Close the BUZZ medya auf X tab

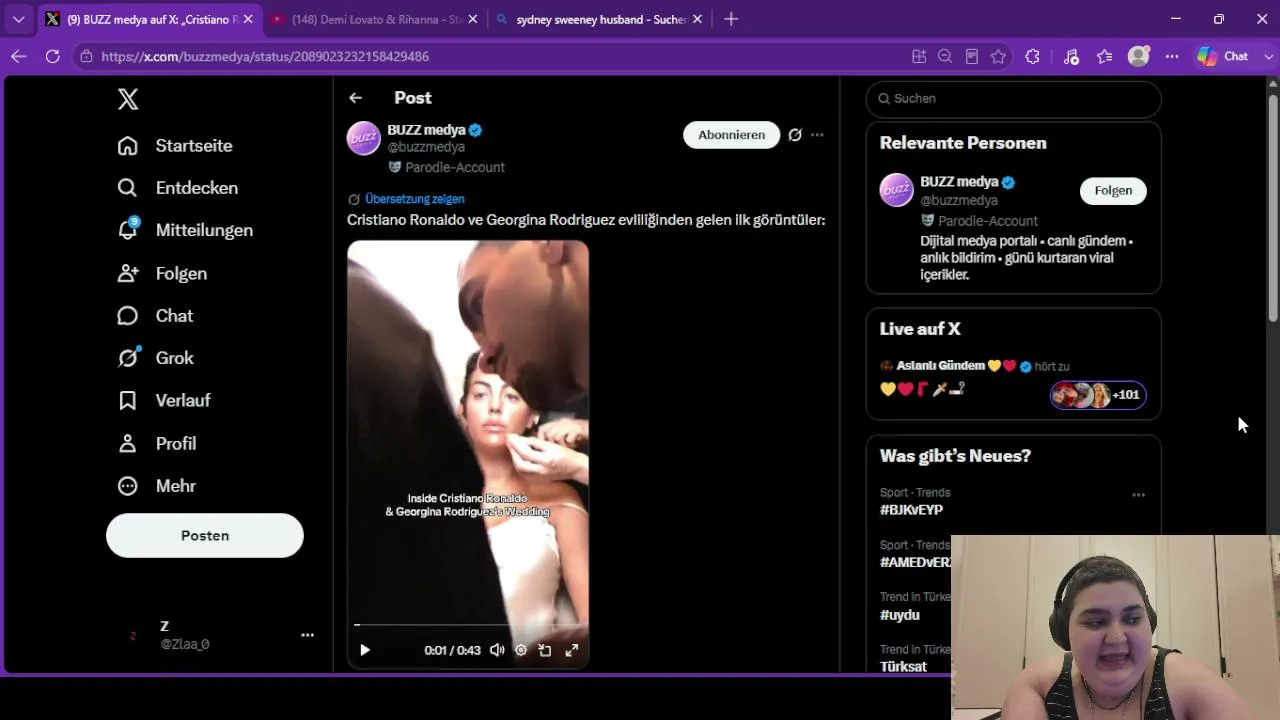(x=248, y=19)
